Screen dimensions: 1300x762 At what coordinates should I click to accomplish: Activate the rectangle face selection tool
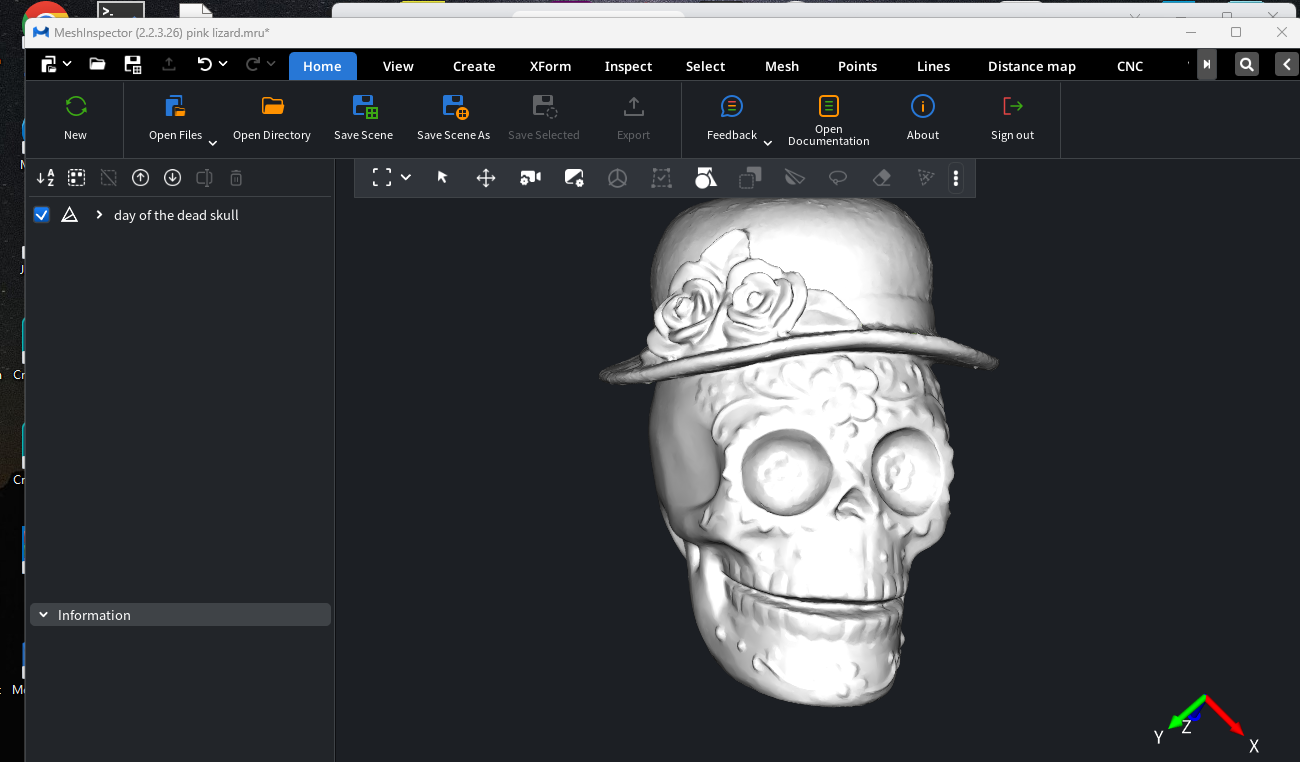(661, 177)
